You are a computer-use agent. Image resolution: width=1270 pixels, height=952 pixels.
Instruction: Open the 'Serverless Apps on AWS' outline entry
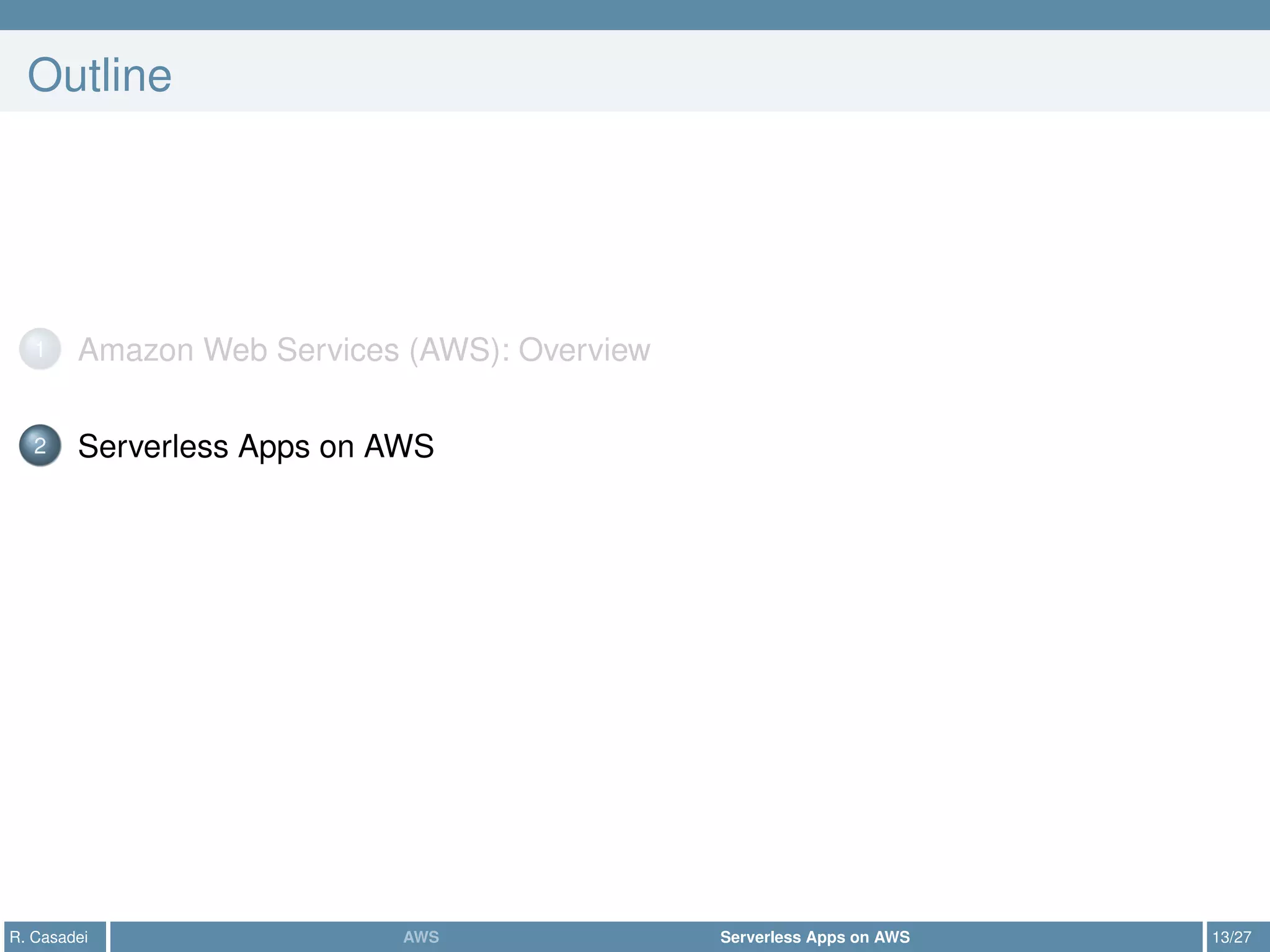point(256,446)
